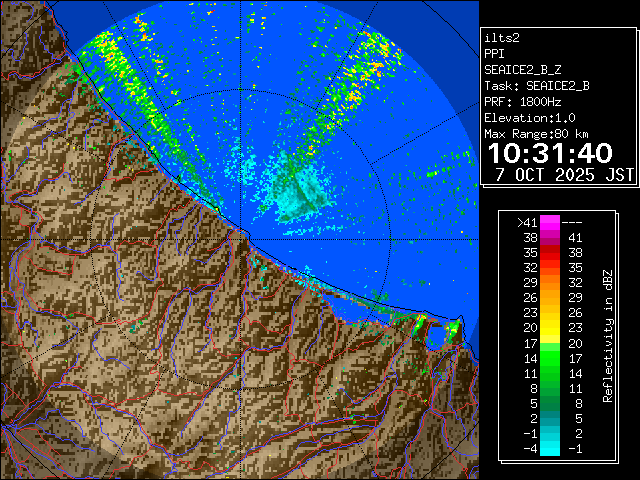Image resolution: width=640 pixels, height=480 pixels.
Task: Click the magenta >41 dBZ color swatch
Action: 550,223
